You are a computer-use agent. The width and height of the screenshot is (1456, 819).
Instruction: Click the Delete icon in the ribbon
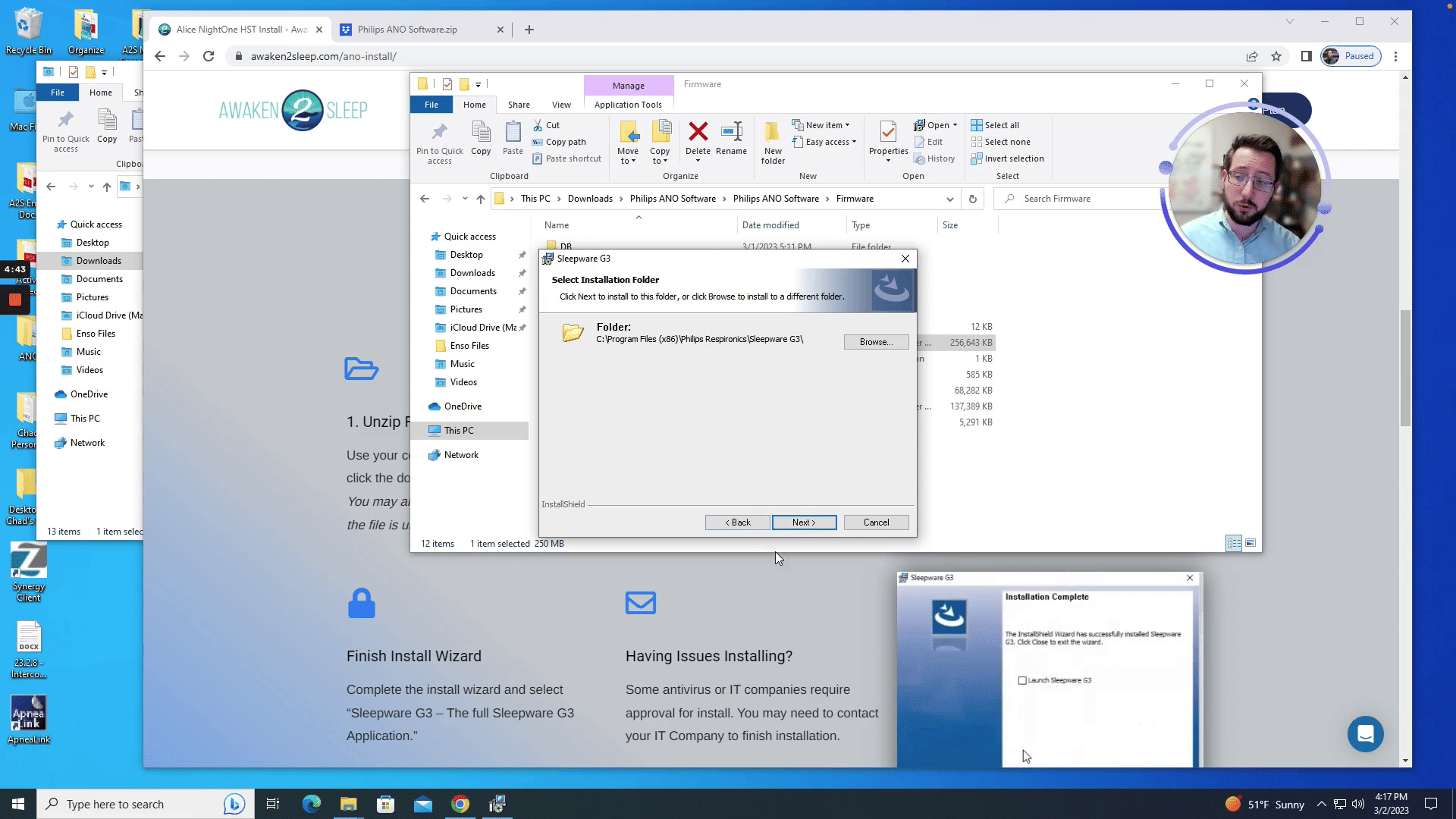pos(698,133)
